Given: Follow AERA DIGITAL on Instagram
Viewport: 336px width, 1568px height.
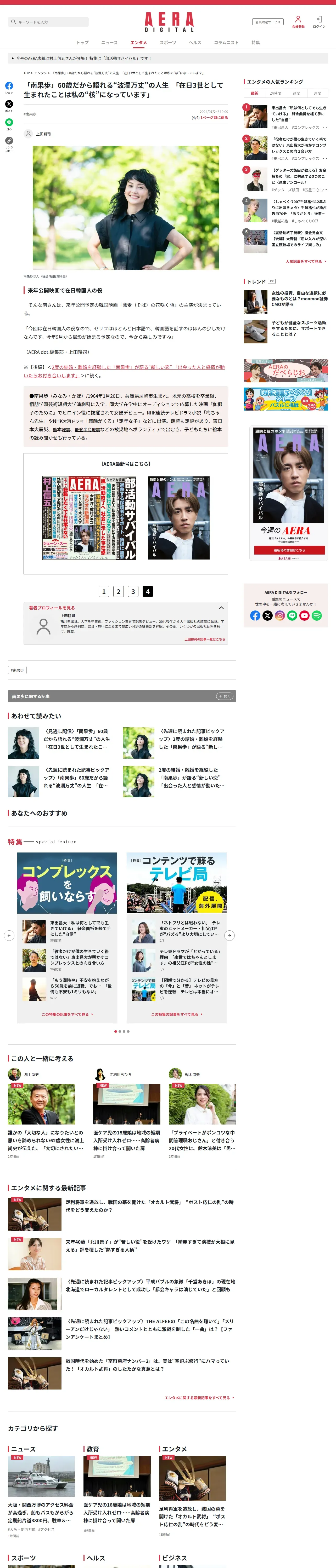Looking at the screenshot, I should coord(280,615).
